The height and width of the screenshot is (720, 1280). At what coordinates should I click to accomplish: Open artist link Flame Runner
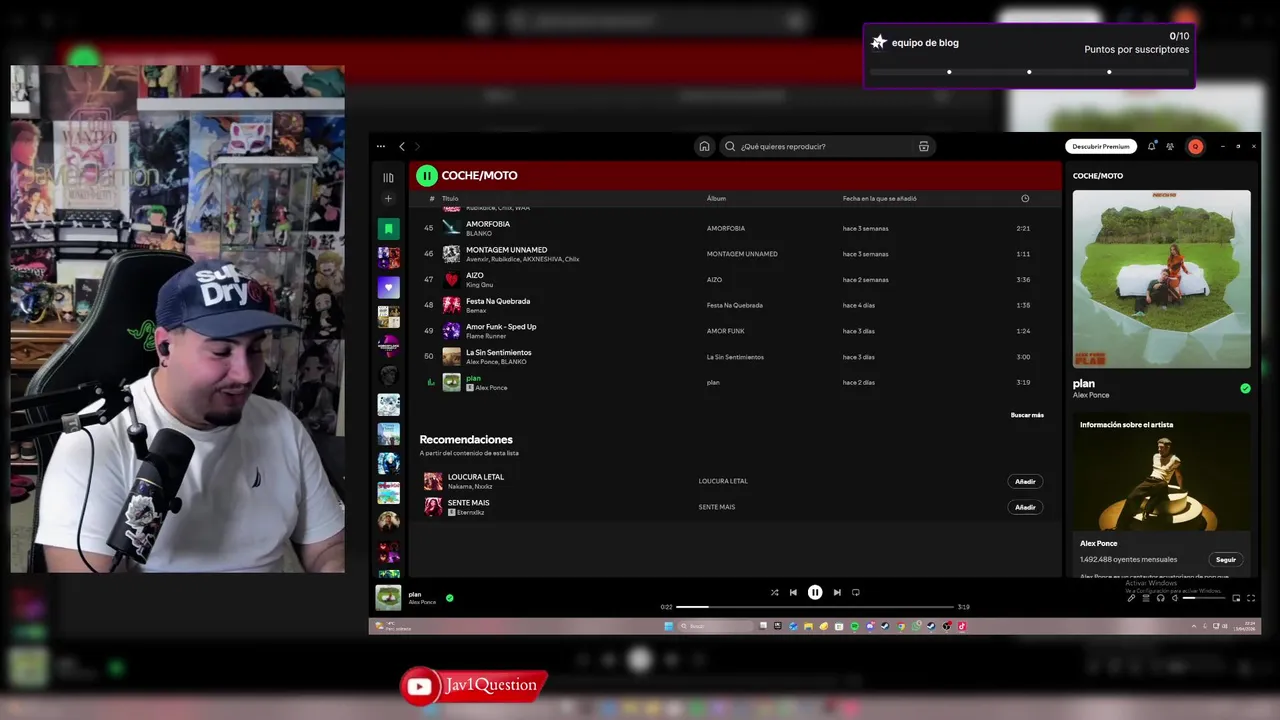click(486, 336)
